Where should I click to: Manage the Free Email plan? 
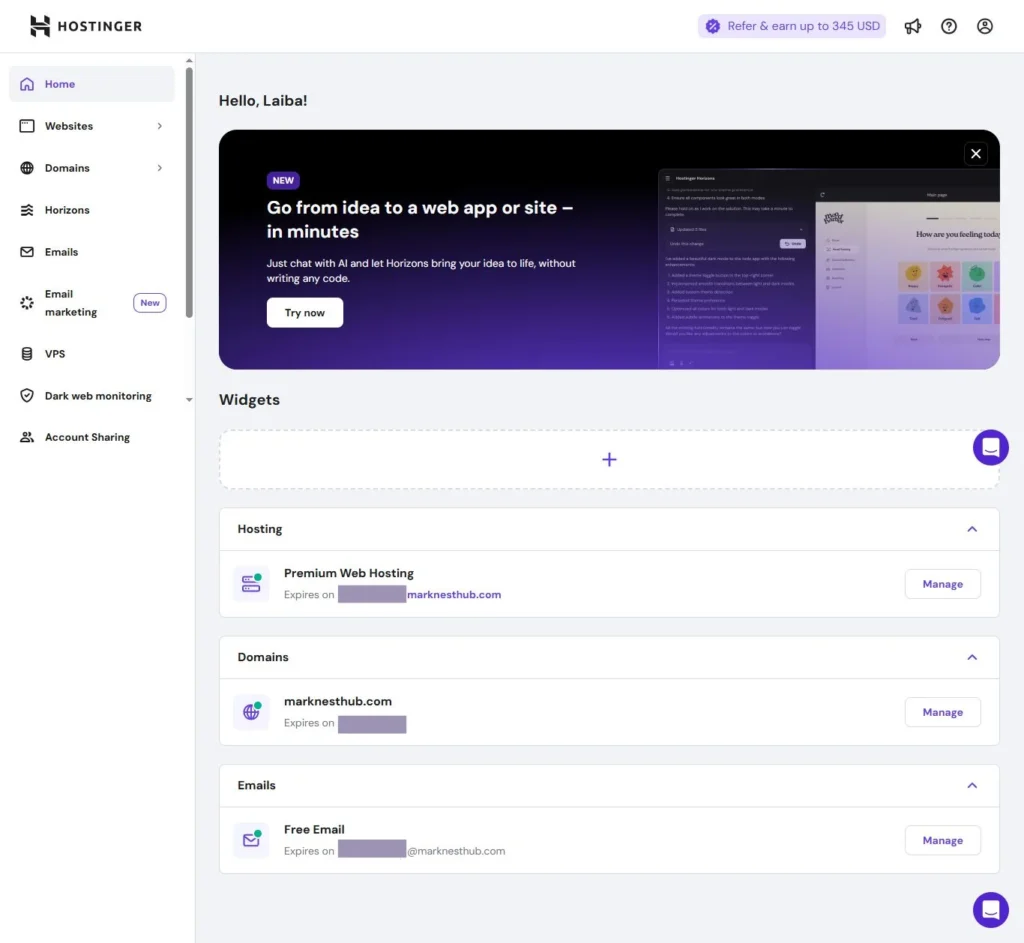coord(942,840)
